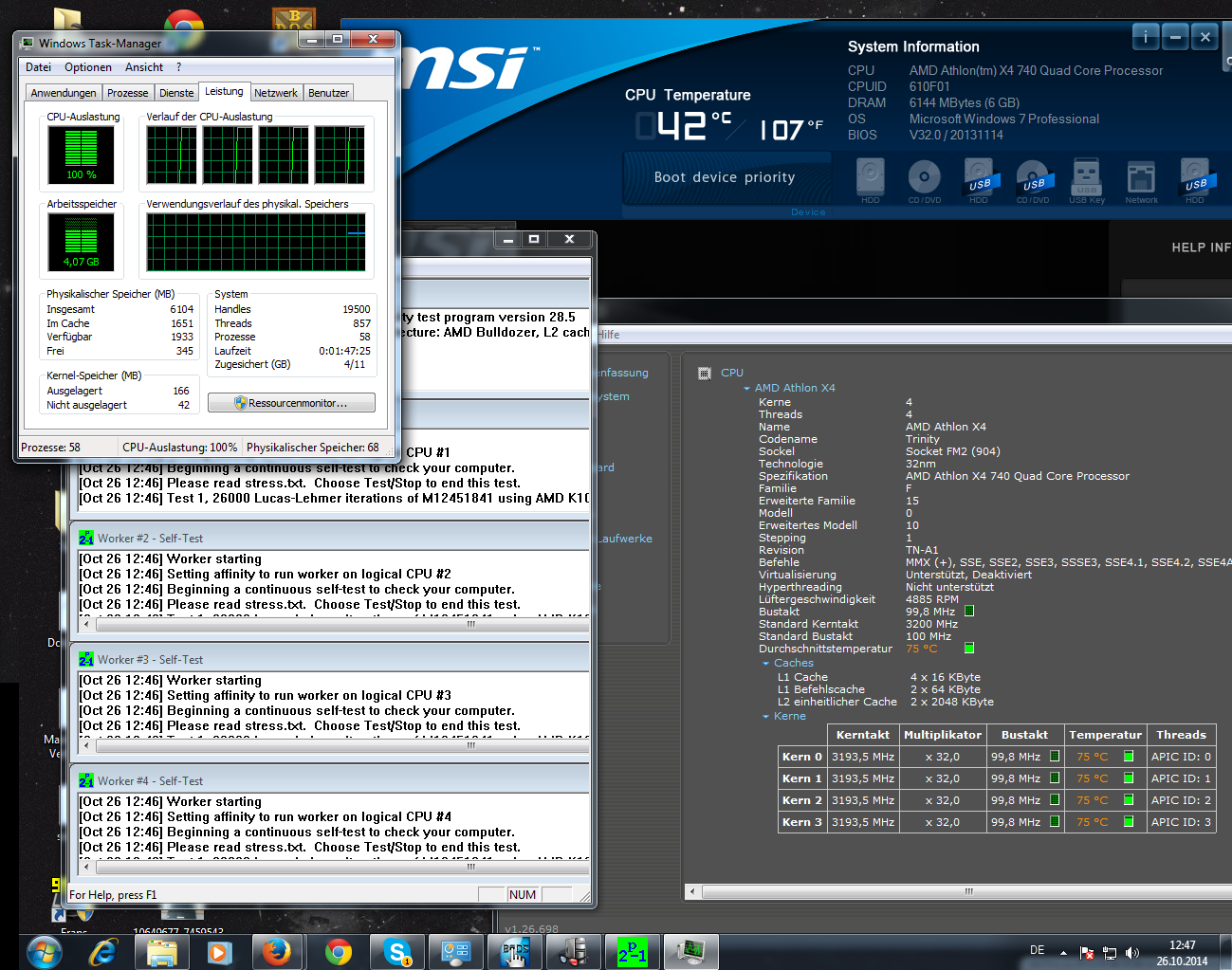1232x970 pixels.
Task: Toggle Kern 3 Bustakt monitoring box
Action: coord(1054,822)
